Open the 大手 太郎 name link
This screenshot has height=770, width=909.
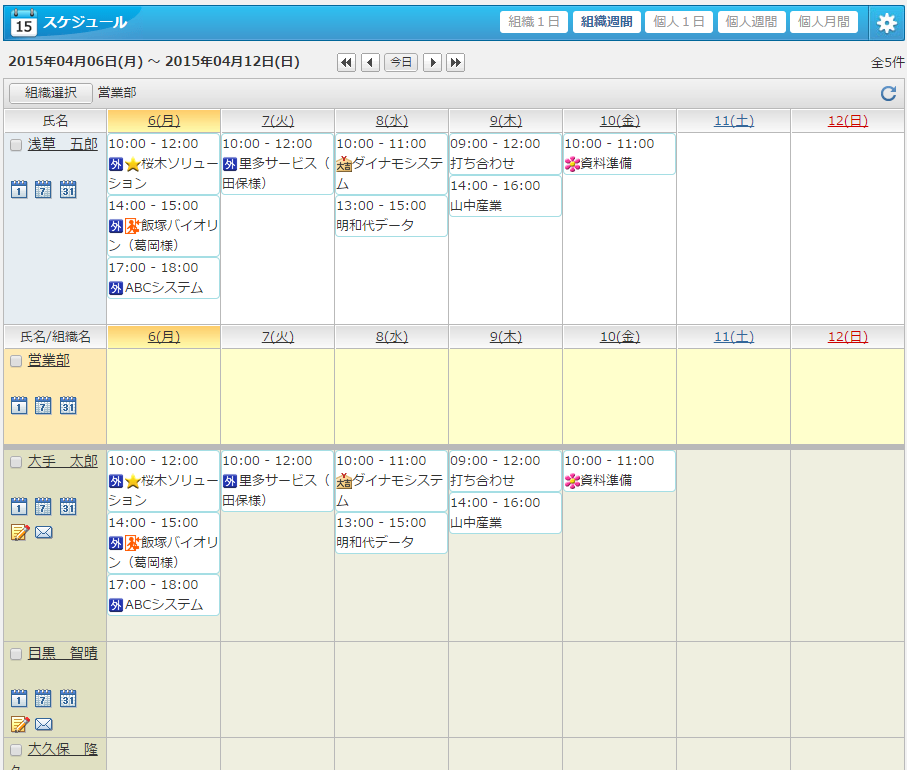click(62, 461)
